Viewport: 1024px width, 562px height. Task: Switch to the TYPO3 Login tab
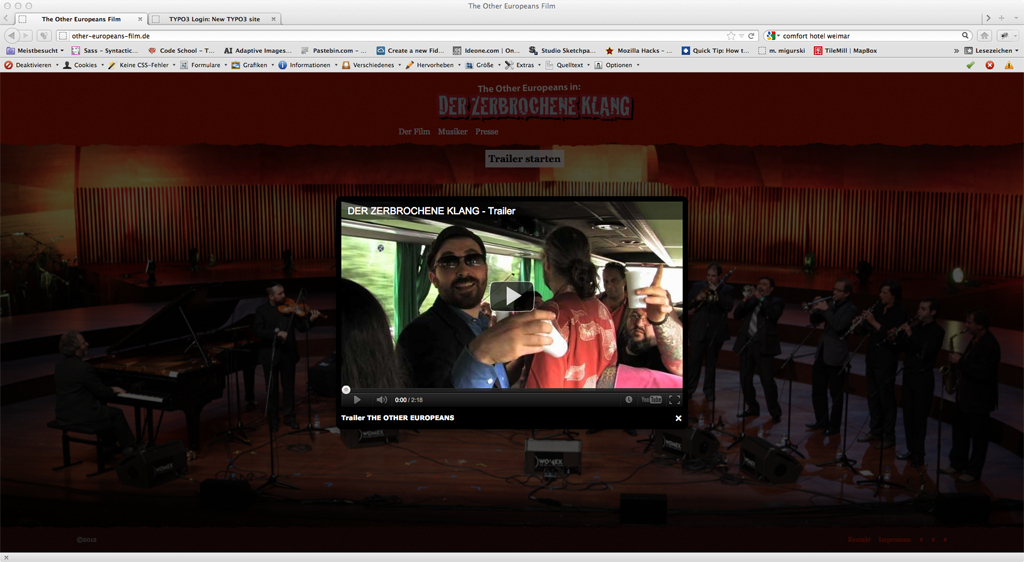coord(213,19)
